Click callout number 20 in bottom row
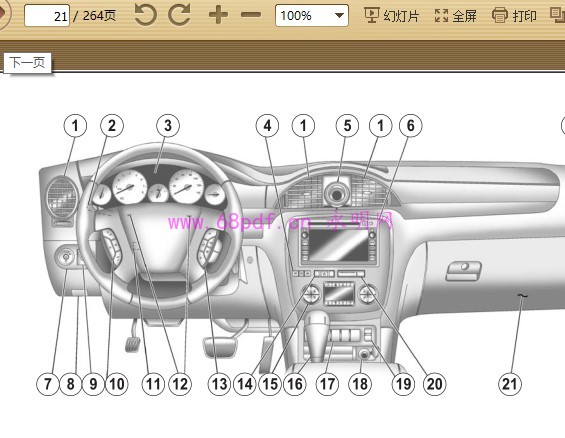 [x=435, y=384]
